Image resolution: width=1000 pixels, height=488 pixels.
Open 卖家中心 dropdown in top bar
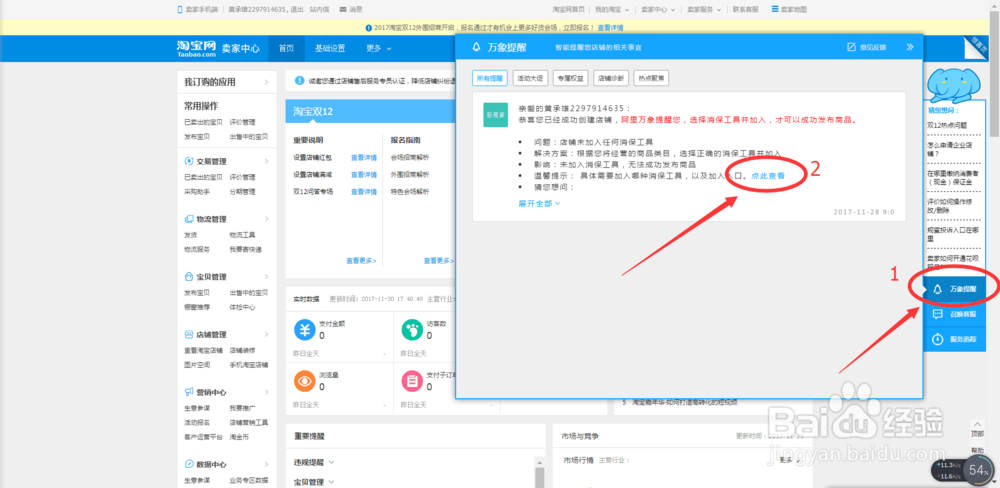(658, 10)
